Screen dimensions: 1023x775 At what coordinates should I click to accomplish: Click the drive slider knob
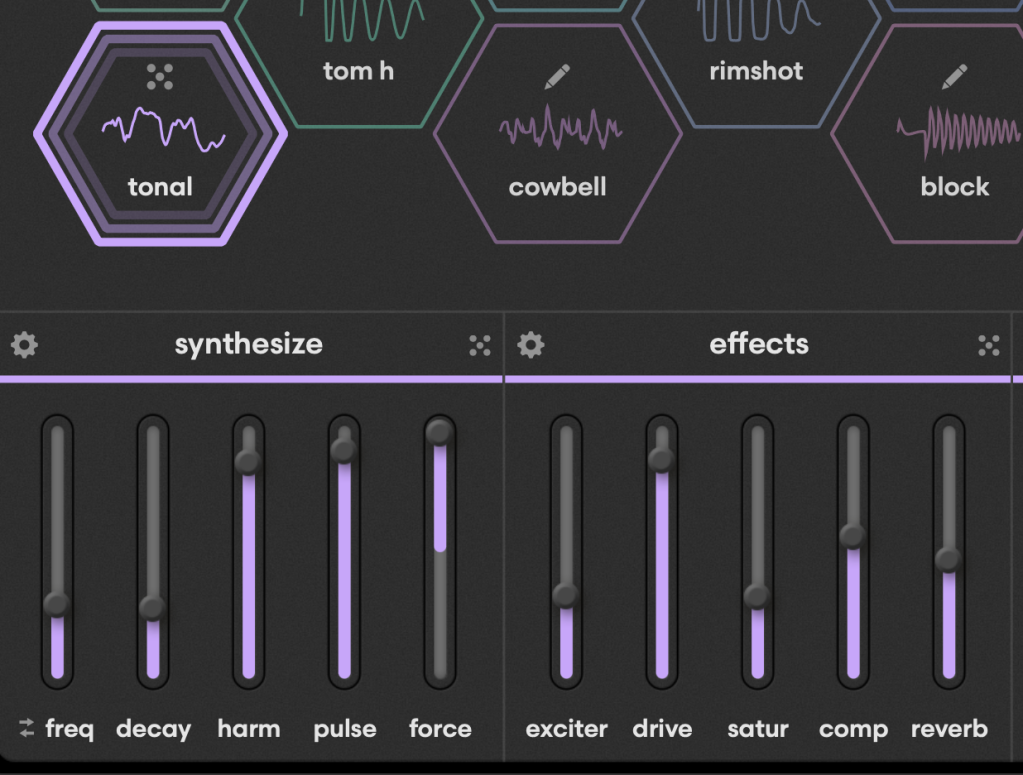coord(661,459)
